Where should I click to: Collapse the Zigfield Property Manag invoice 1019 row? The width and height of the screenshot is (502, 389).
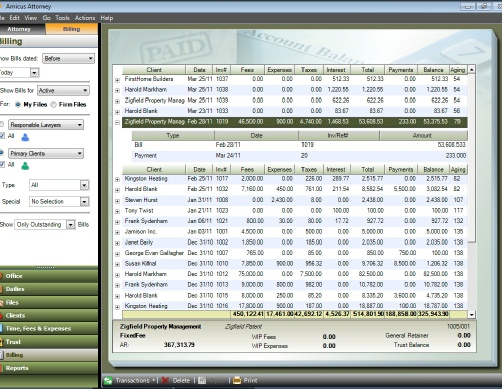(117, 122)
